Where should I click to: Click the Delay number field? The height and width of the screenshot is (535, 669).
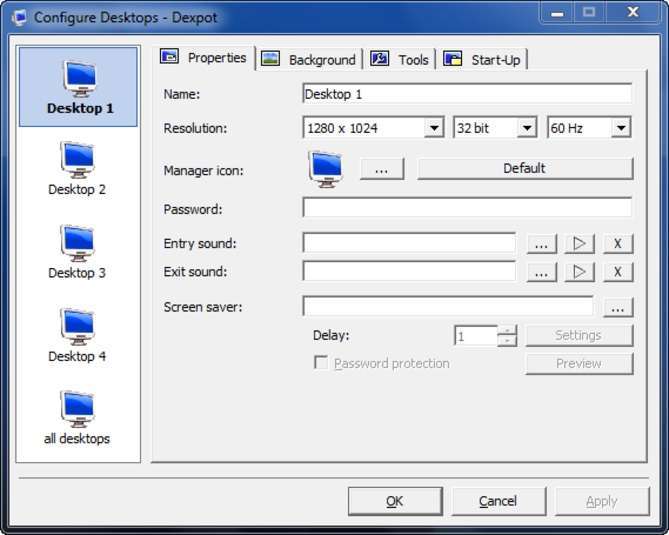(x=476, y=336)
